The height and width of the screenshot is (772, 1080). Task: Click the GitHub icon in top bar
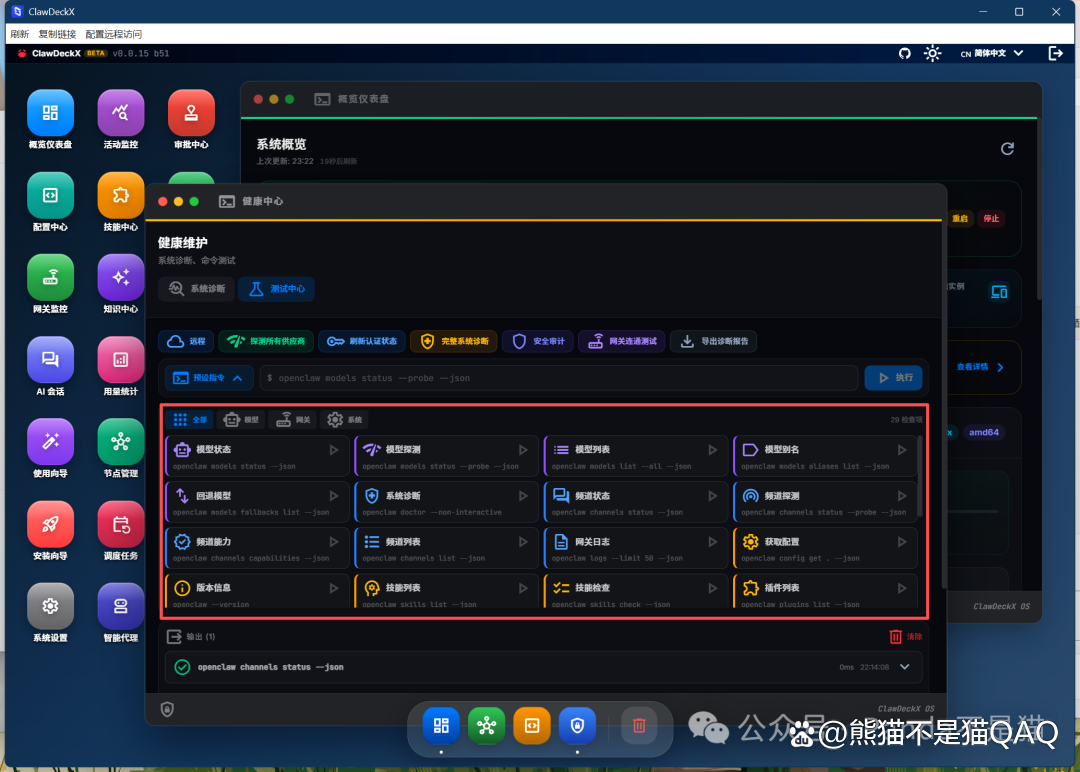point(905,53)
